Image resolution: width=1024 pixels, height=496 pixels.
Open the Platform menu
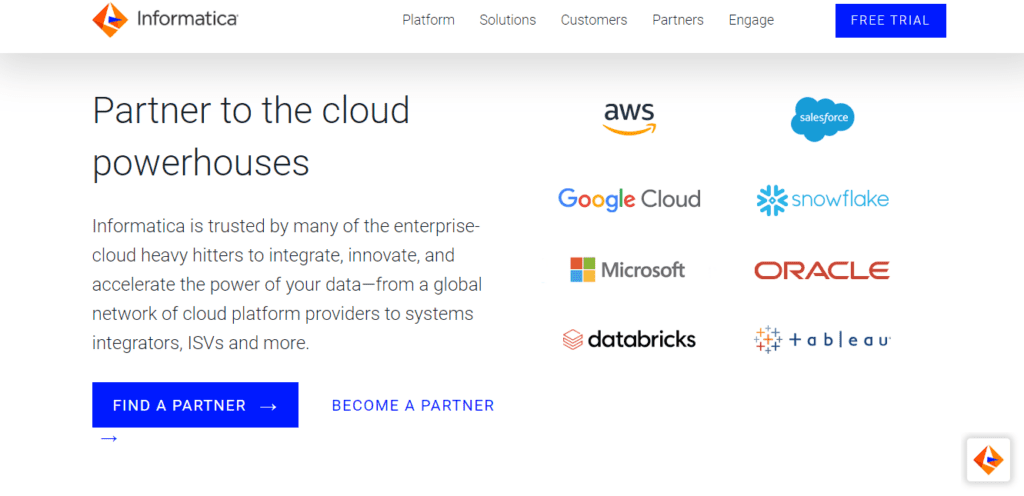click(428, 20)
